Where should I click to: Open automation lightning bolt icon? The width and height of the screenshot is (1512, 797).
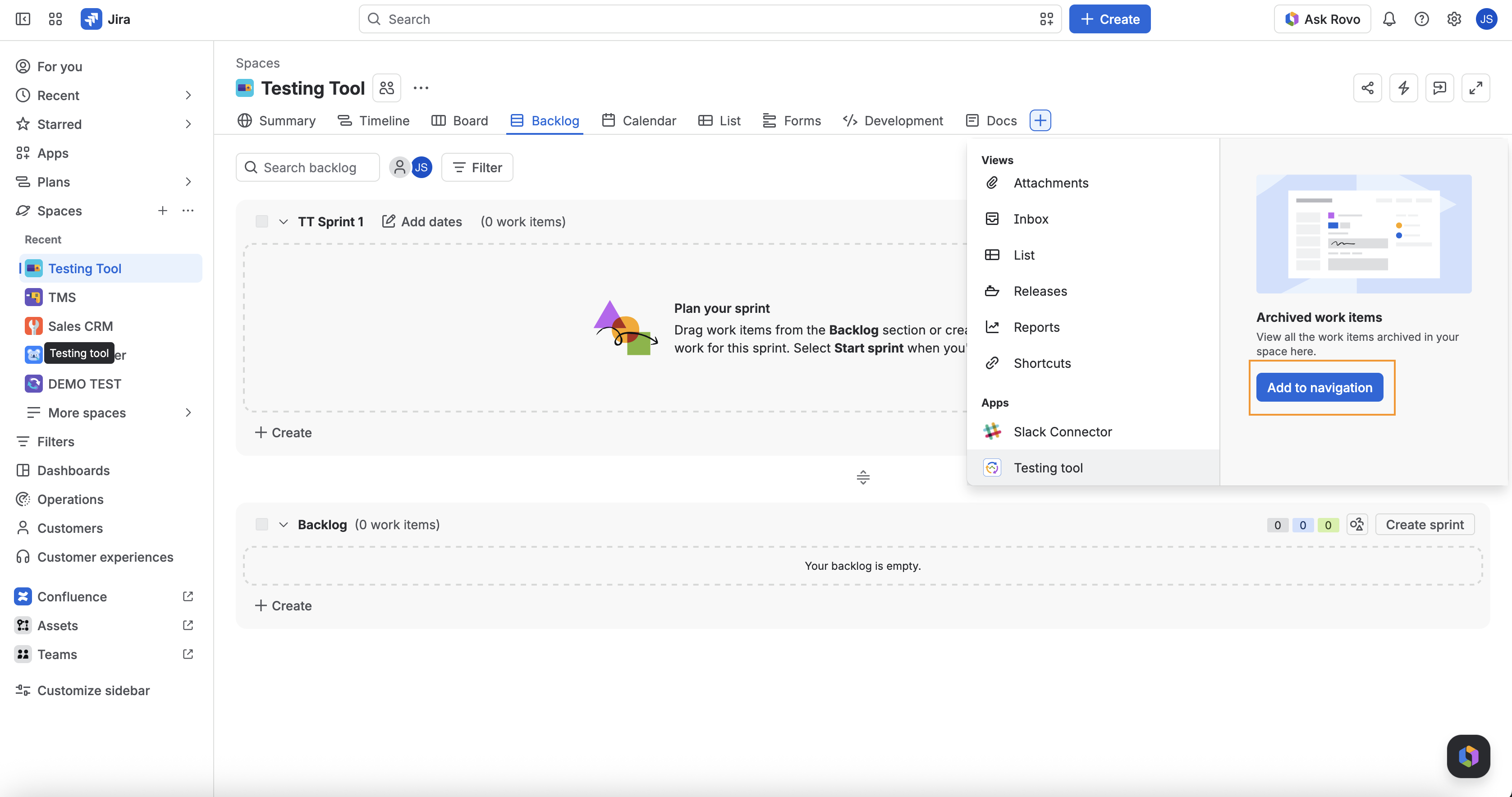1403,88
